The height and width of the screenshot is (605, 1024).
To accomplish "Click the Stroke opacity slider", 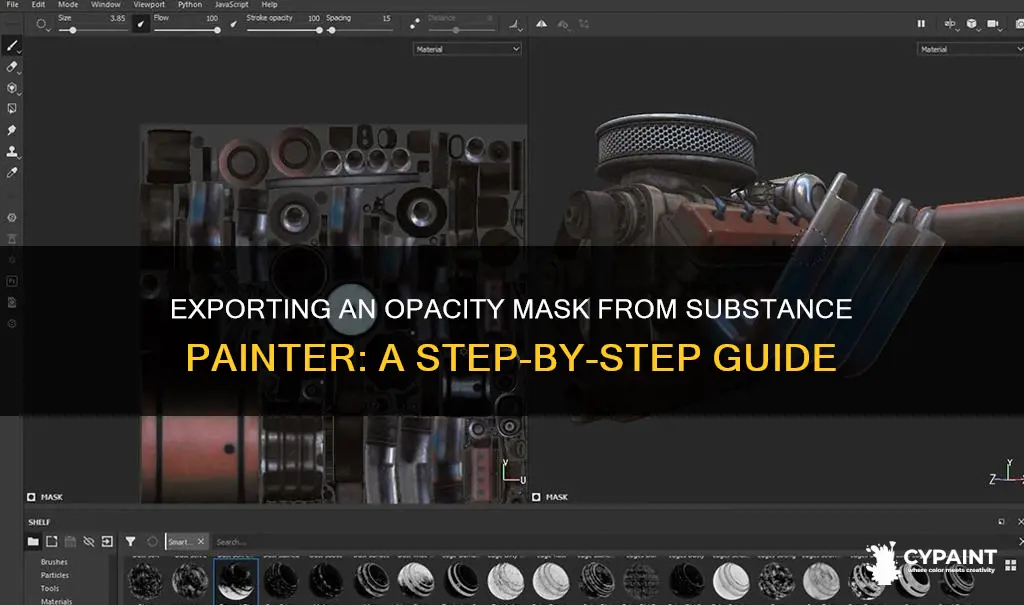I will [x=284, y=30].
